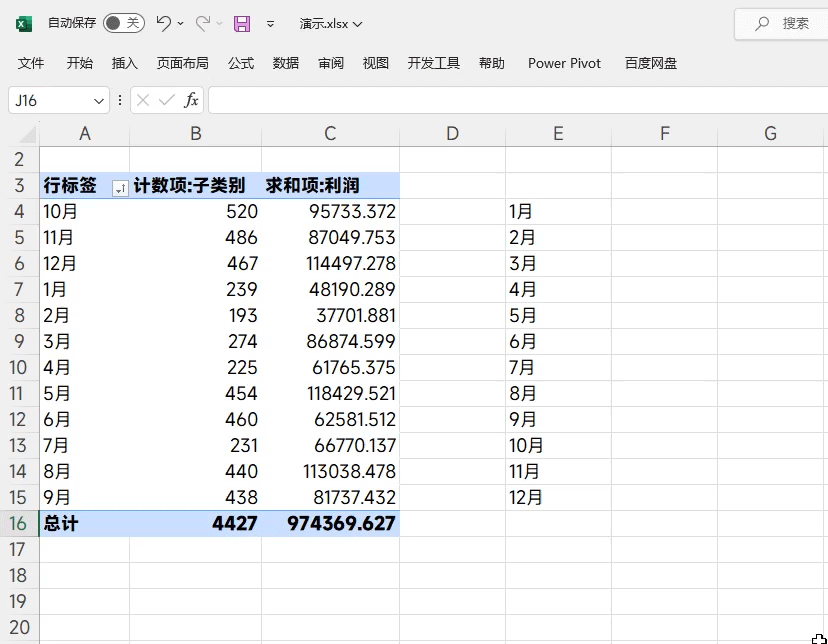Expand the 演示.xlsx file name dropdown
Image resolution: width=828 pixels, height=644 pixels.
point(331,23)
